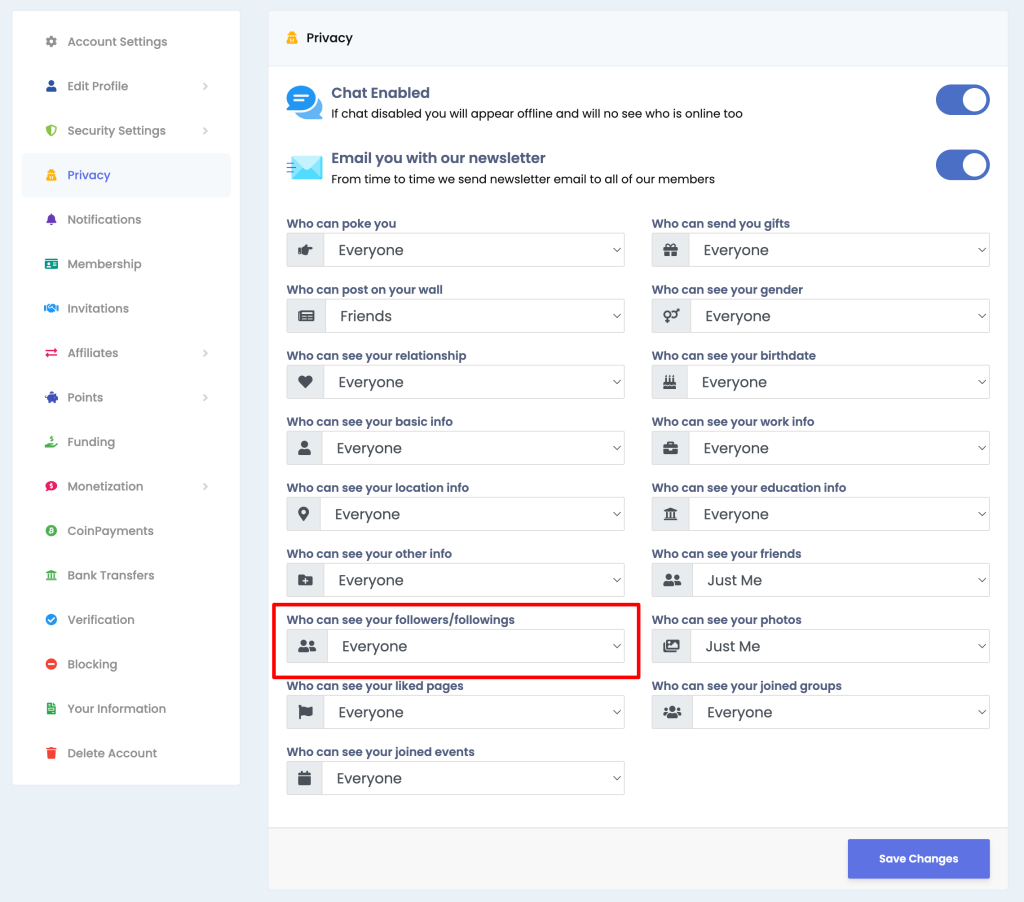
Task: Expand the Security Settings submenu chevron
Action: [205, 131]
